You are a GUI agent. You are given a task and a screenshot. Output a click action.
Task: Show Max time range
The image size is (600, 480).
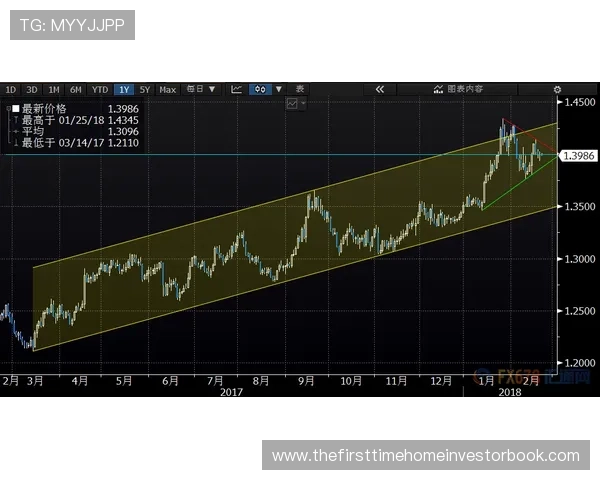tap(168, 89)
